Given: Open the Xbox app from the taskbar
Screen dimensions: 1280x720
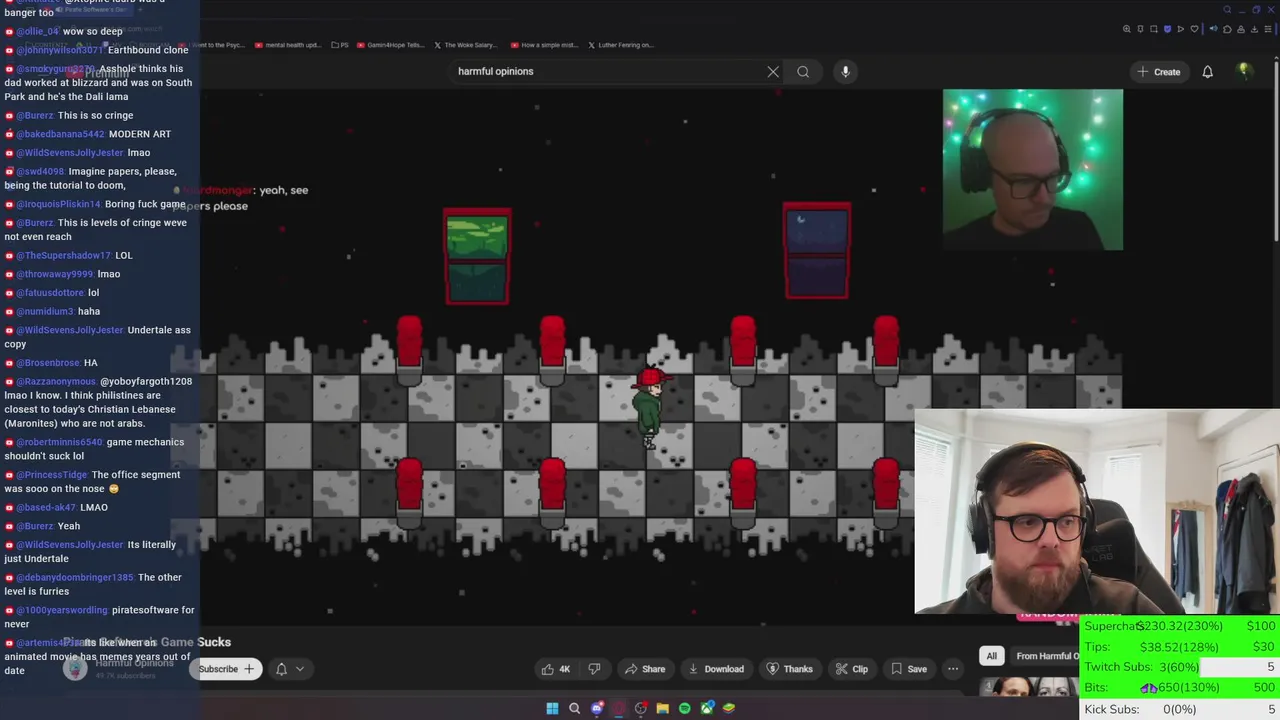Looking at the screenshot, I should point(707,708).
